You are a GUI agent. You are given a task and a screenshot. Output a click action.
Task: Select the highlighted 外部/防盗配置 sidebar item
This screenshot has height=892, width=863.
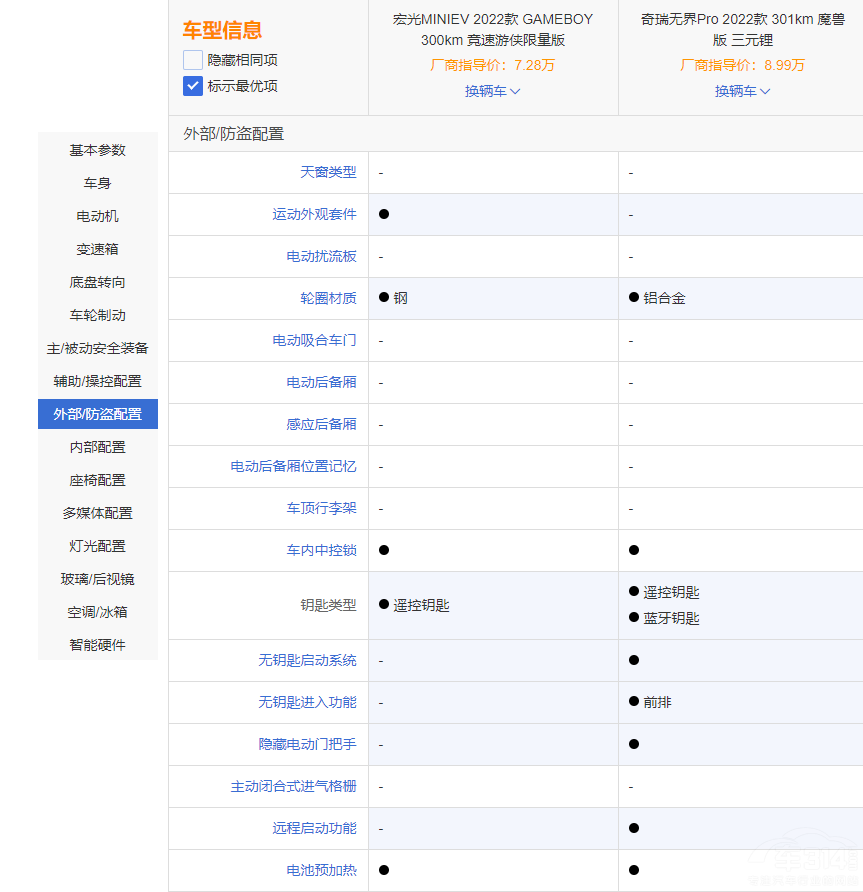tap(98, 414)
